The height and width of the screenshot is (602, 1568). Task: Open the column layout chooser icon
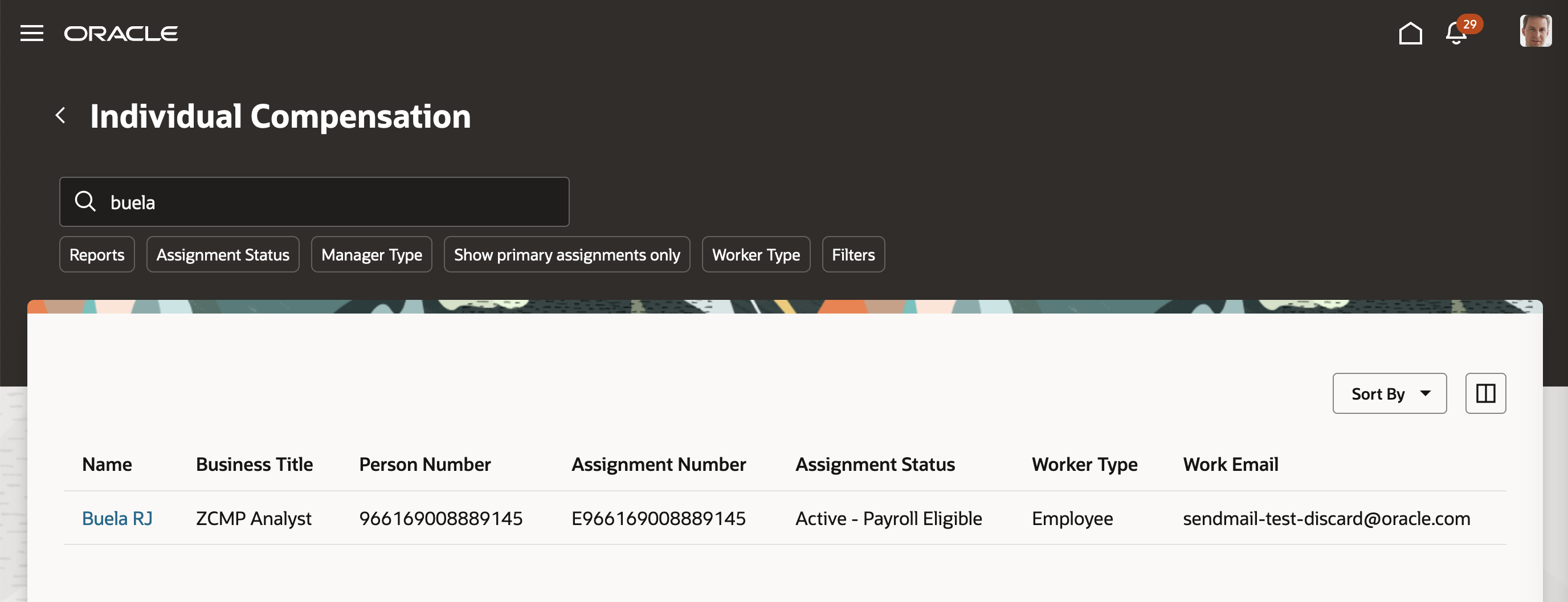click(1486, 393)
